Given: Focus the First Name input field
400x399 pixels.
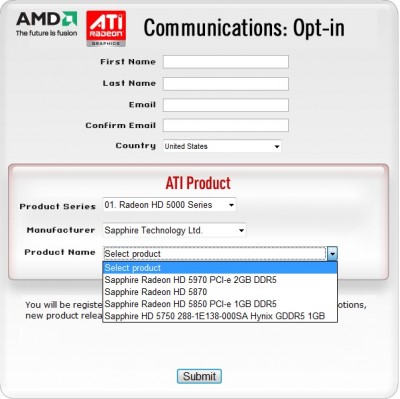Looking at the screenshot, I should tap(226, 62).
